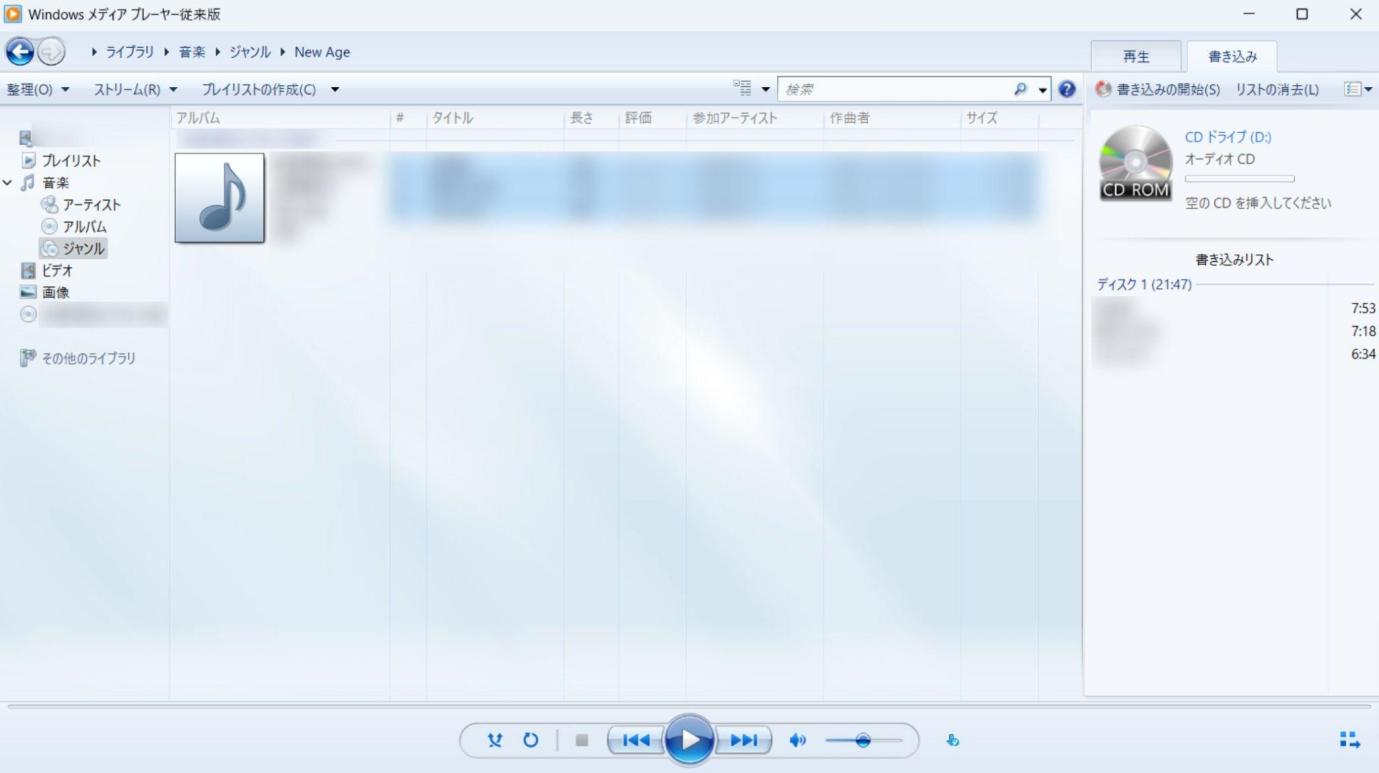Select the burn list item lasting 6:34
The image size is (1379, 773).
coord(1236,354)
